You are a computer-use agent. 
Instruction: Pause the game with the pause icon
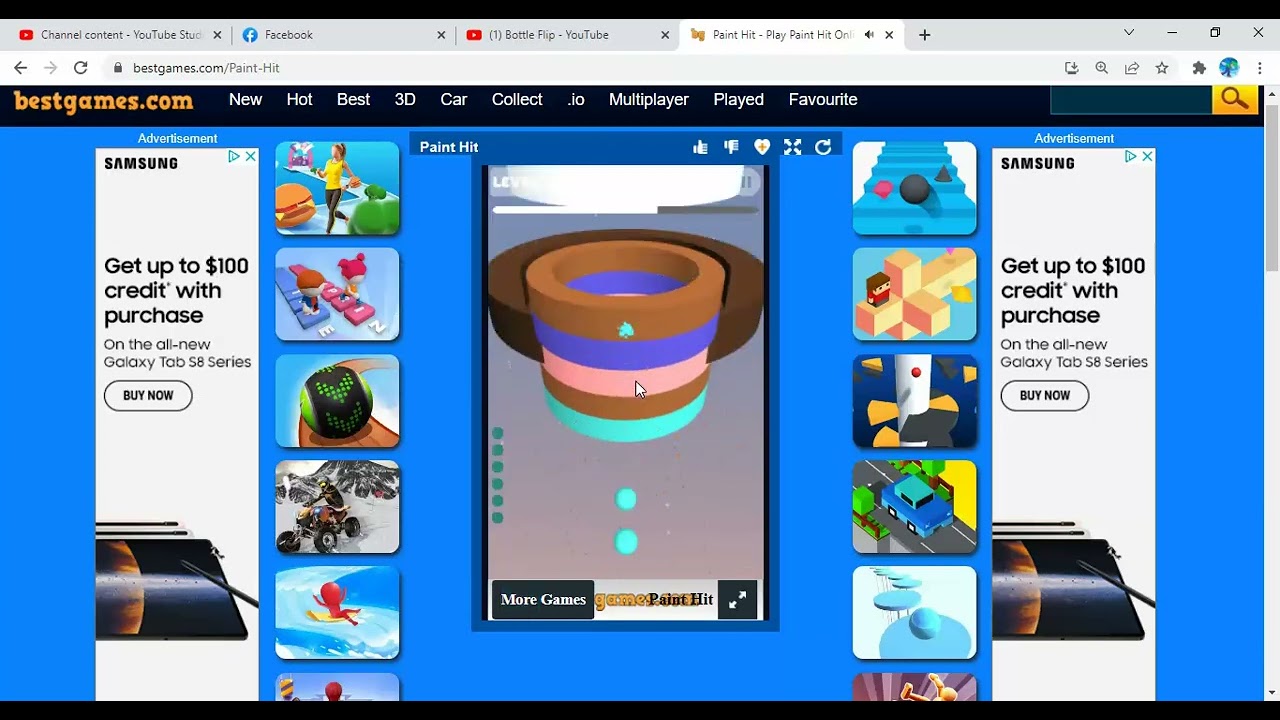(746, 182)
